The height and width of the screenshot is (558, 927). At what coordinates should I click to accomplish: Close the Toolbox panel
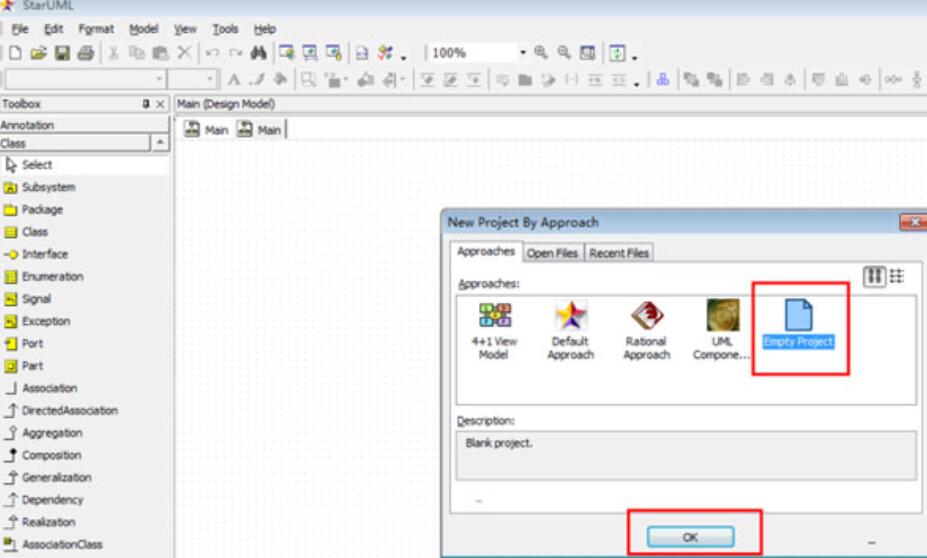(x=160, y=104)
